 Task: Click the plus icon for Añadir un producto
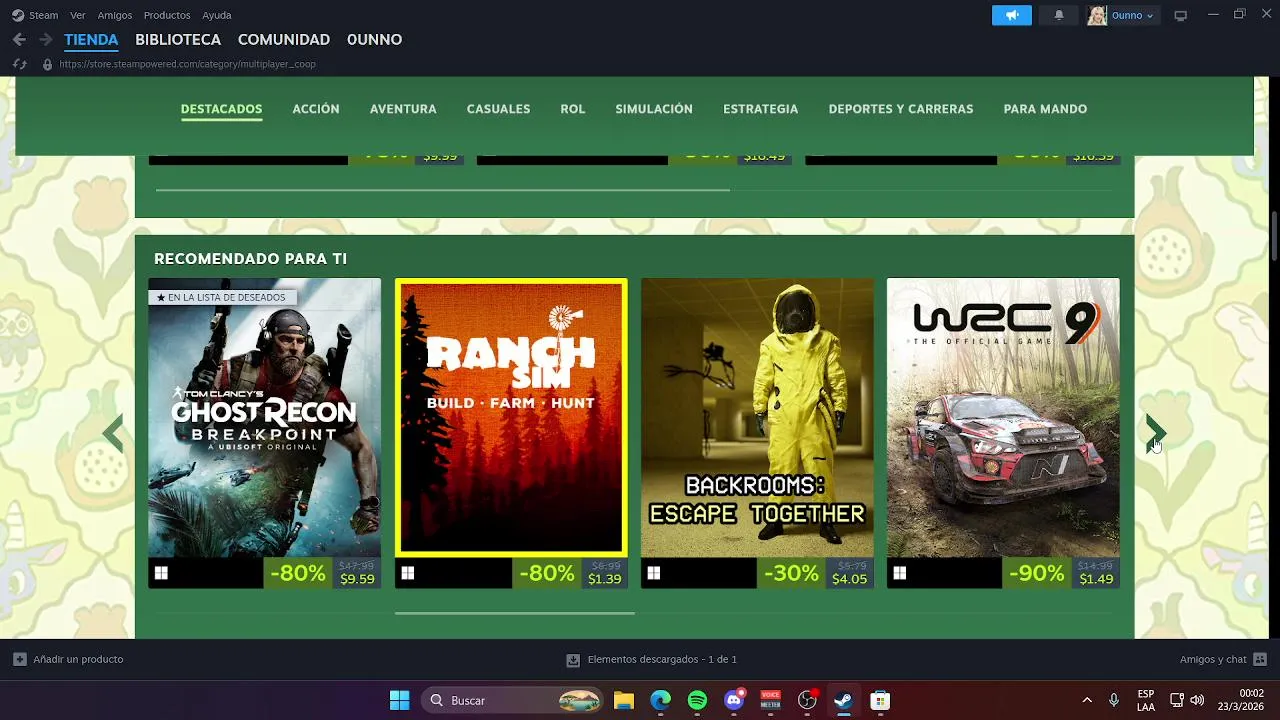pyautogui.click(x=20, y=659)
